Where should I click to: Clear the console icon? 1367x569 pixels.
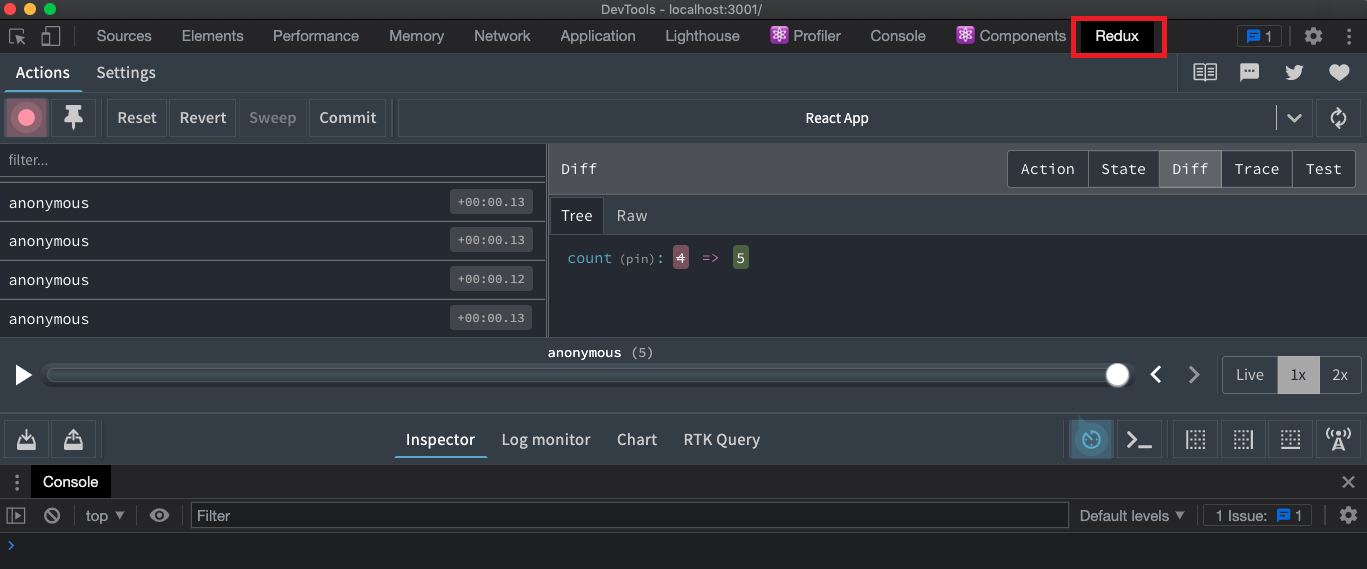tap(52, 516)
